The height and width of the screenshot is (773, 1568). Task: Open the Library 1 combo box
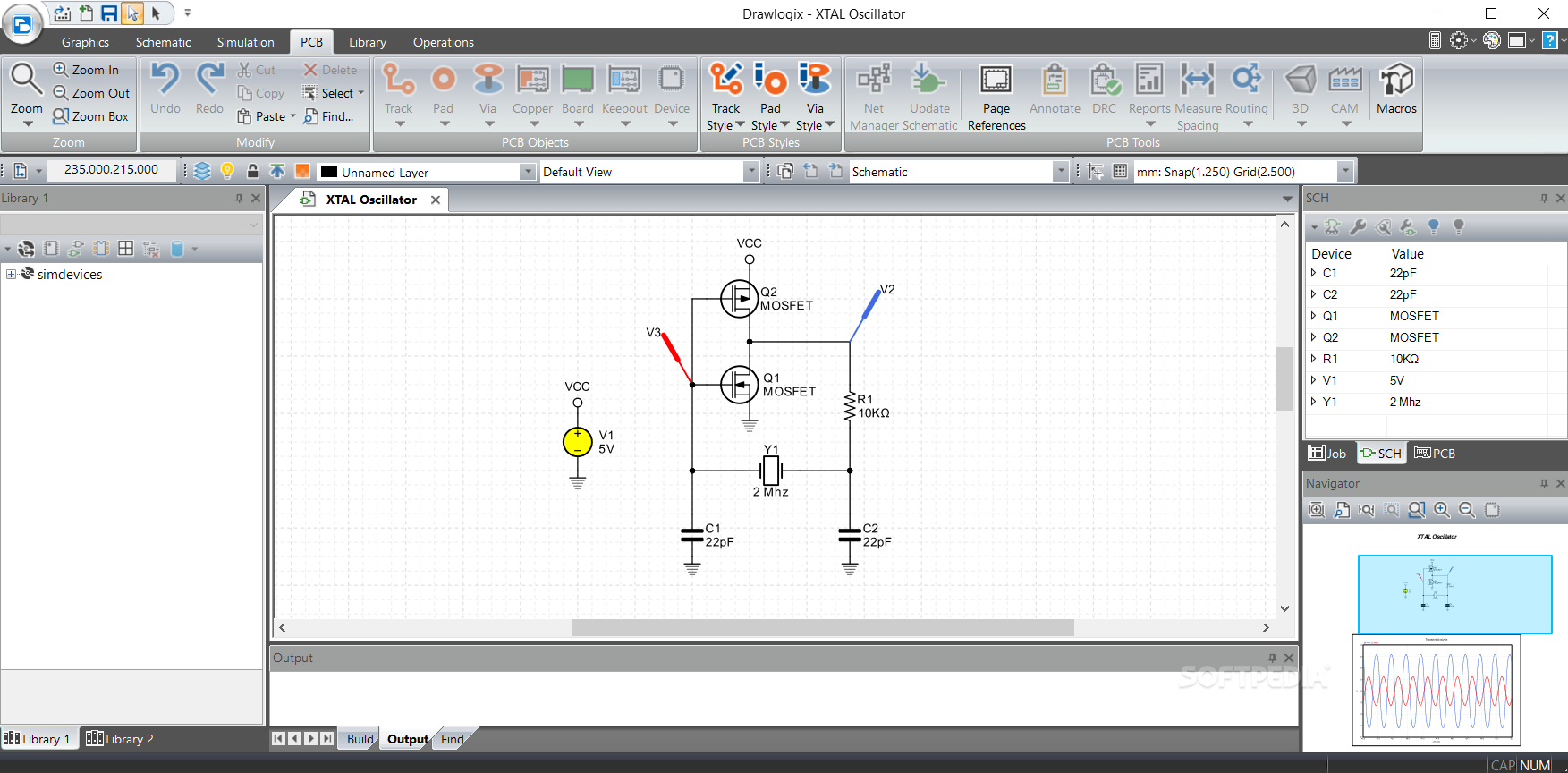pos(131,224)
